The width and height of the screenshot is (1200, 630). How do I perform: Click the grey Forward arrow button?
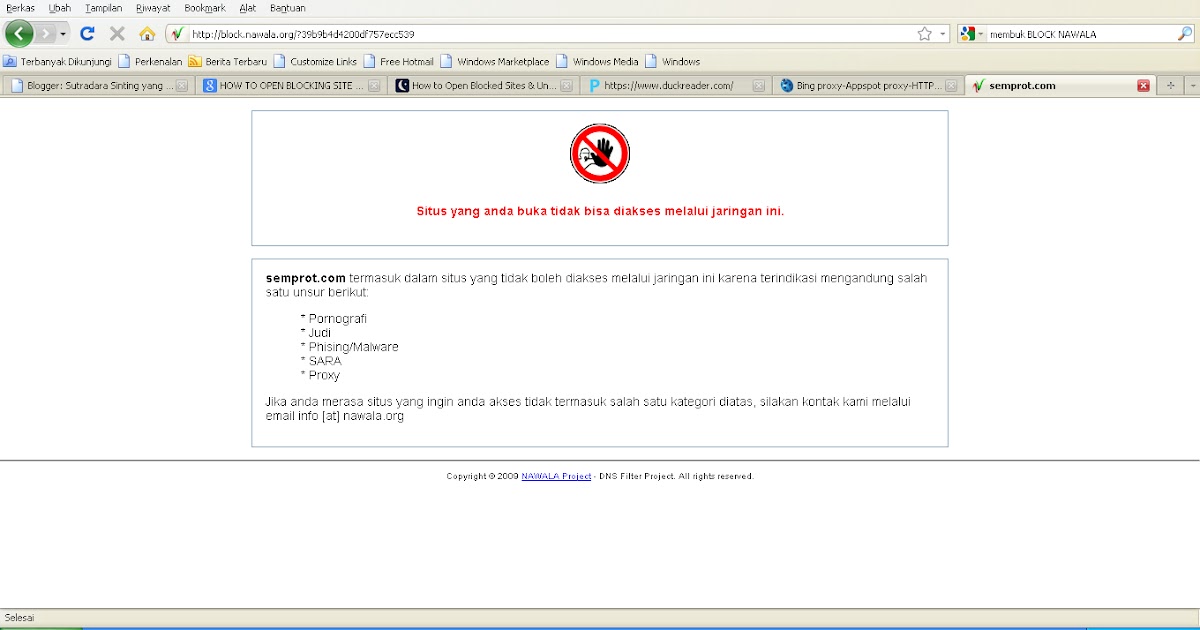point(46,33)
